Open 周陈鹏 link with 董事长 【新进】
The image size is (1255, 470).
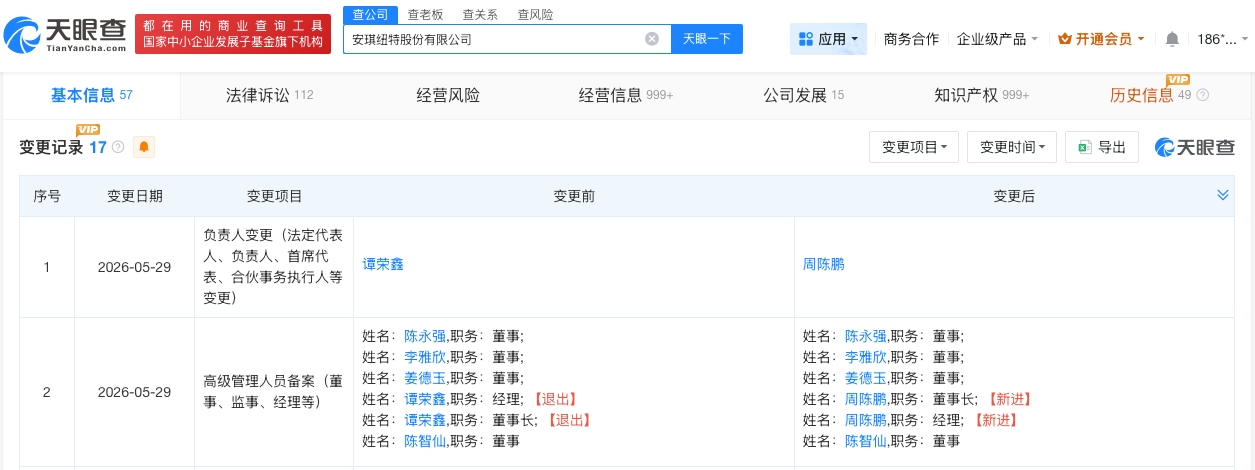tap(865, 399)
